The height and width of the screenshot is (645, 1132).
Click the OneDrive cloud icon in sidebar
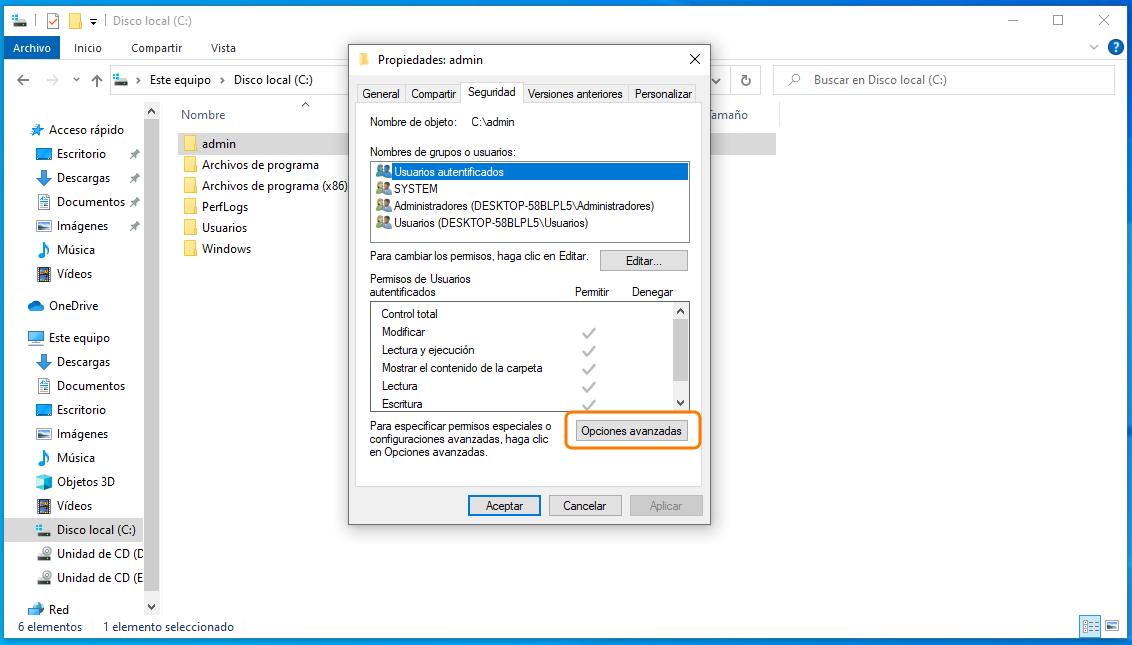36,306
